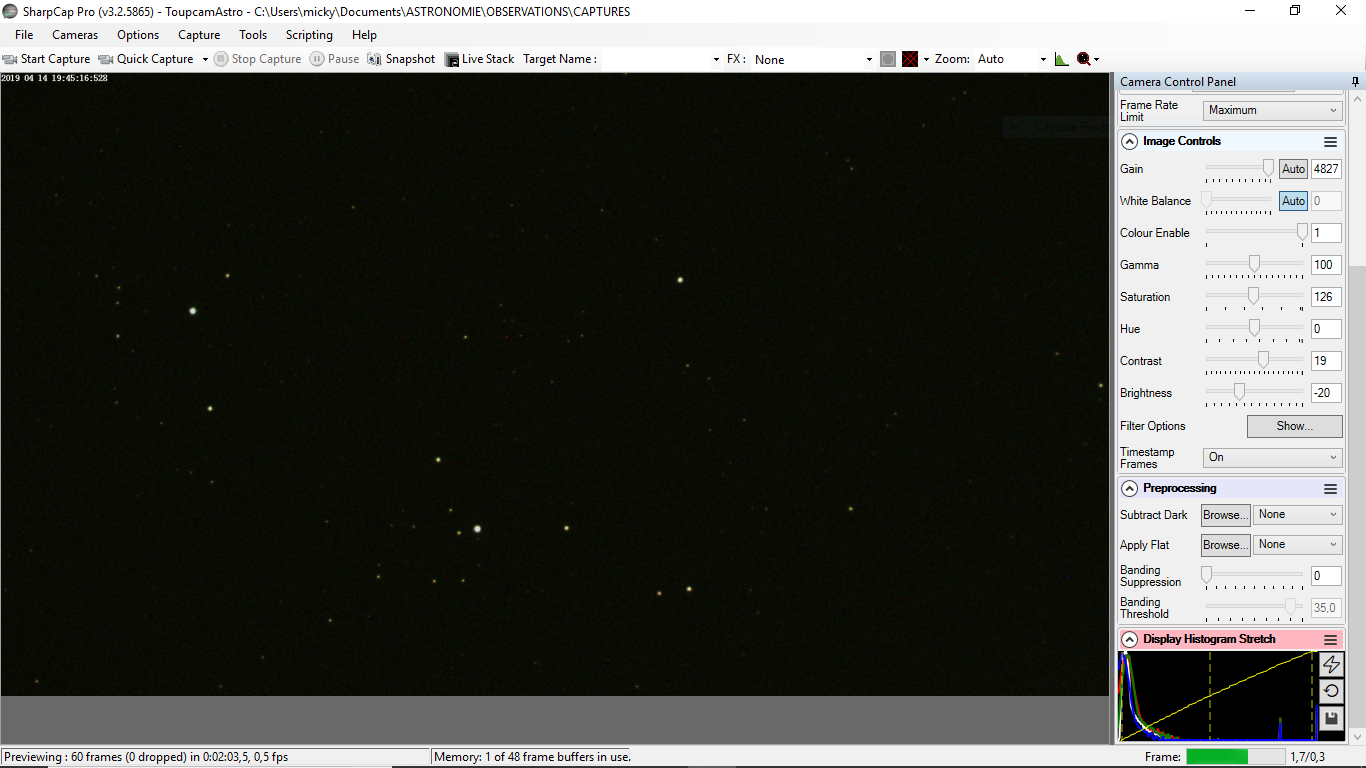1366x768 pixels.
Task: Open the Frame Rate Limit dropdown
Action: [1272, 110]
